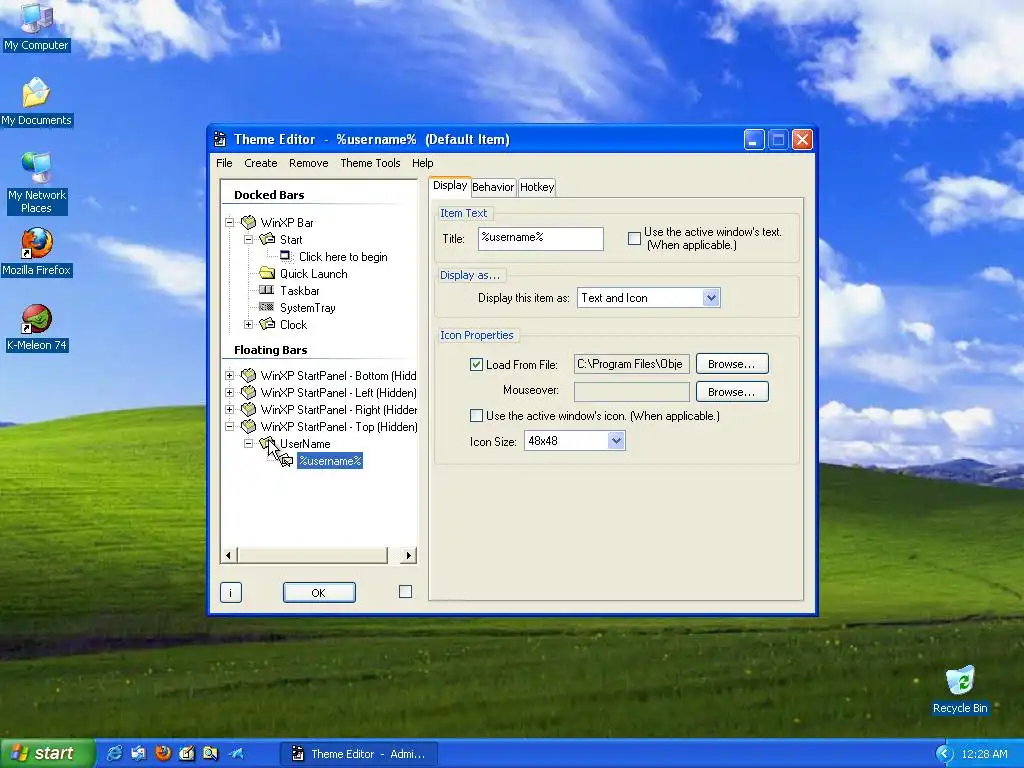Image resolution: width=1024 pixels, height=768 pixels.
Task: Click the Mouseover path field
Action: click(632, 392)
